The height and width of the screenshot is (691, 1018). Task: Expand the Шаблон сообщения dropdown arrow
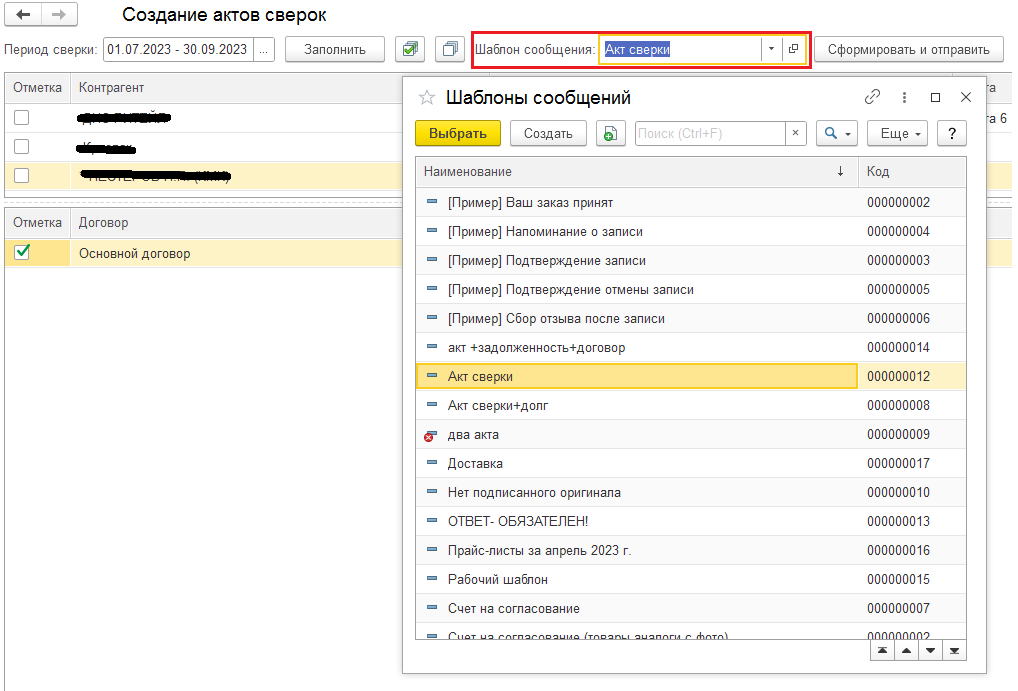771,49
